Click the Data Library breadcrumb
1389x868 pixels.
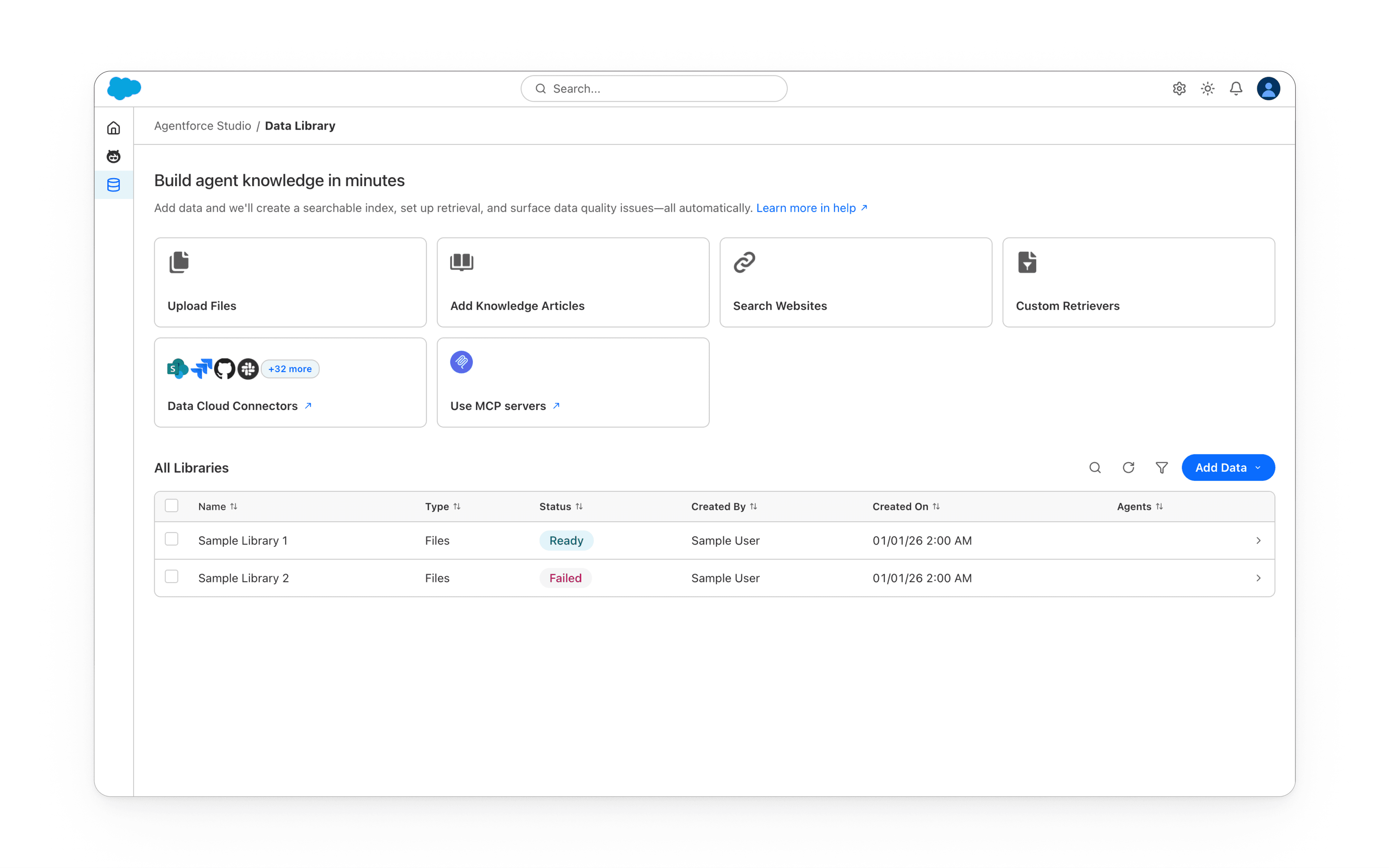pyautogui.click(x=300, y=126)
